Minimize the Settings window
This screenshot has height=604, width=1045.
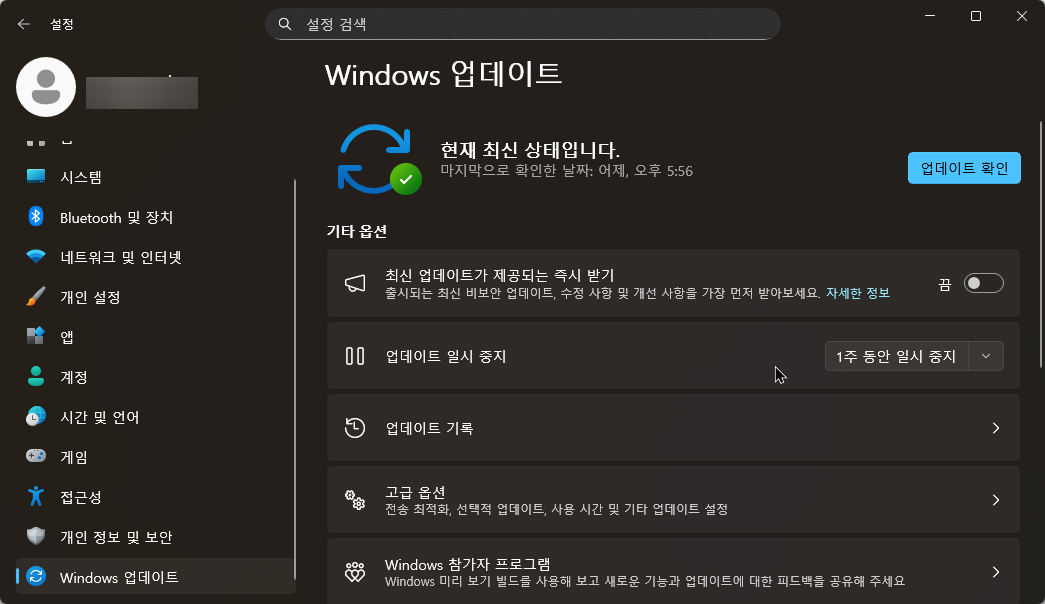[930, 16]
